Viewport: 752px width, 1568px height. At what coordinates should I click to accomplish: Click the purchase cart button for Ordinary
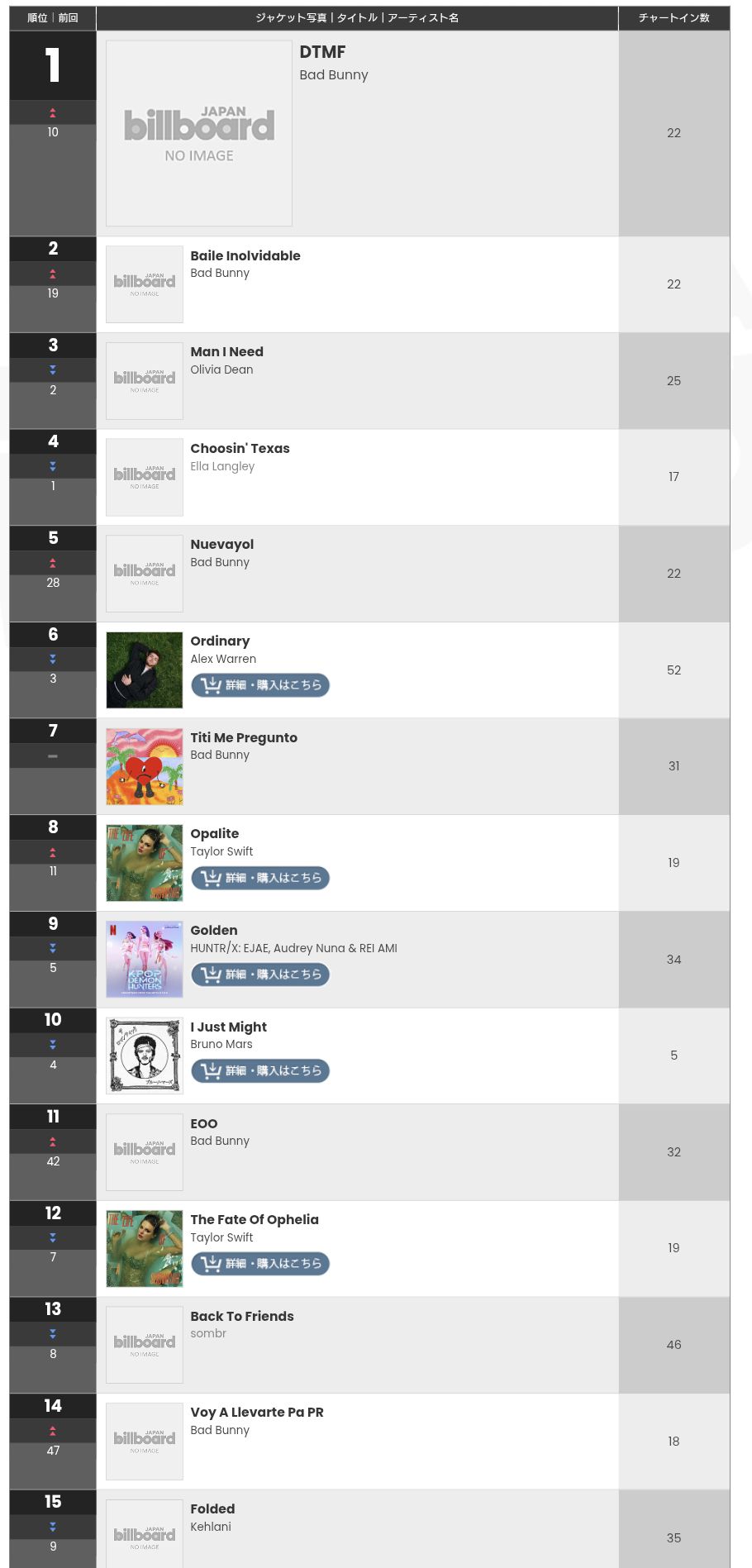(260, 685)
